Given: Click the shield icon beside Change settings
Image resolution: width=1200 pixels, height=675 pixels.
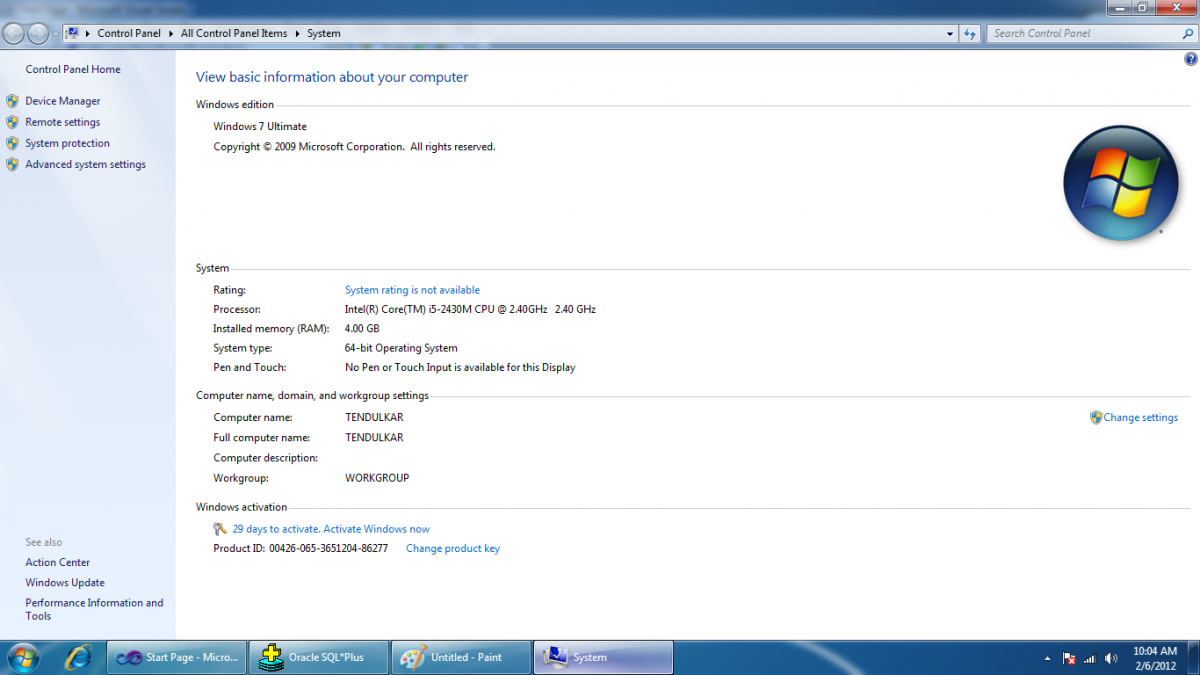Looking at the screenshot, I should [x=1096, y=418].
